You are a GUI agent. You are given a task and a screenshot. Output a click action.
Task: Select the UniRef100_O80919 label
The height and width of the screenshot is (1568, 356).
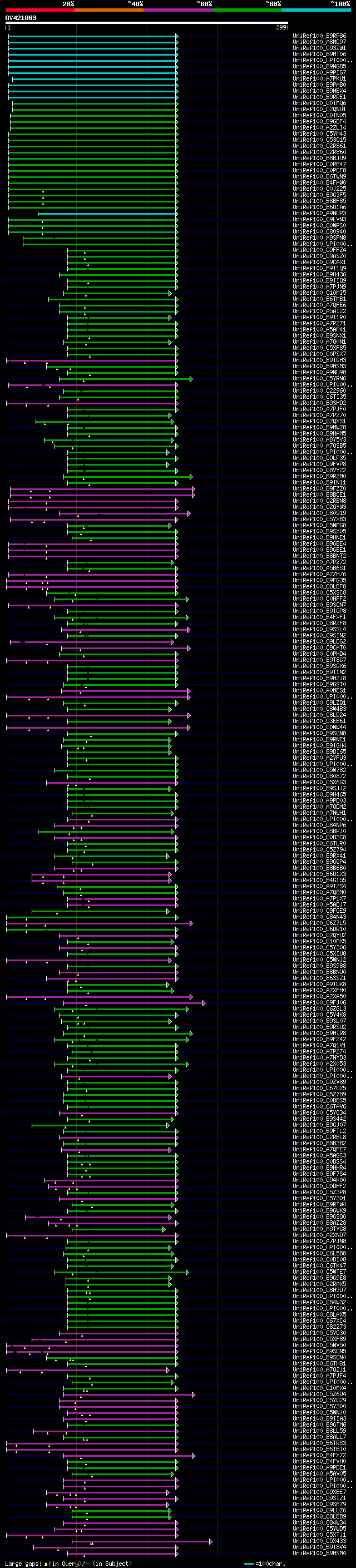coord(319,513)
